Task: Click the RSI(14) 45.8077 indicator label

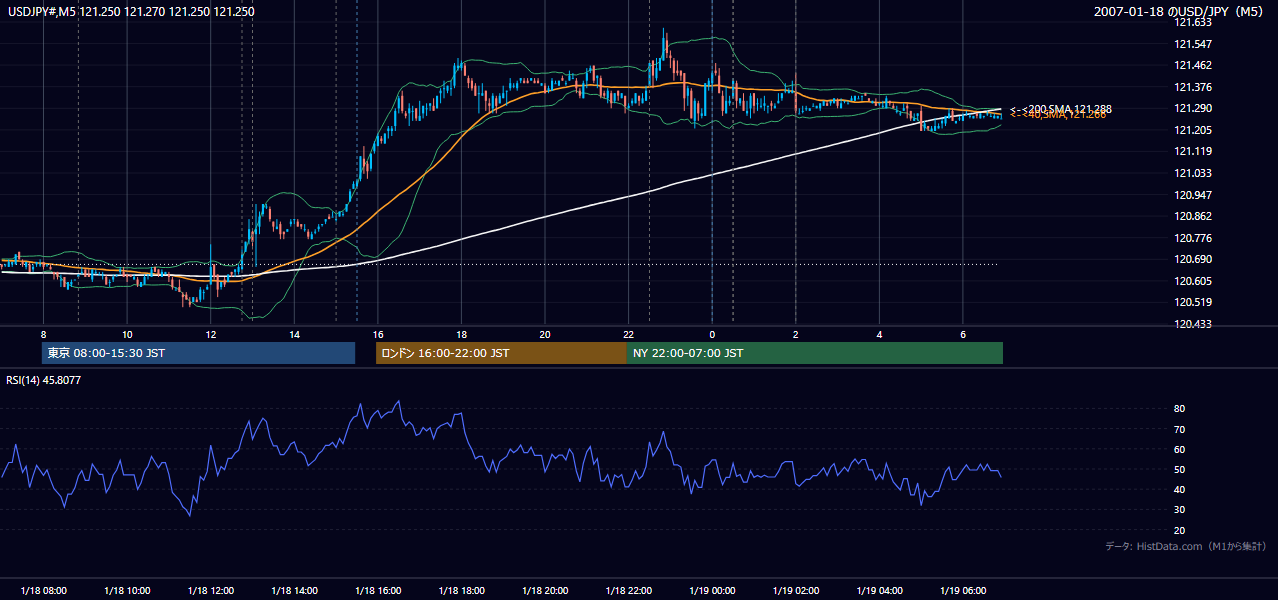Action: (x=43, y=380)
